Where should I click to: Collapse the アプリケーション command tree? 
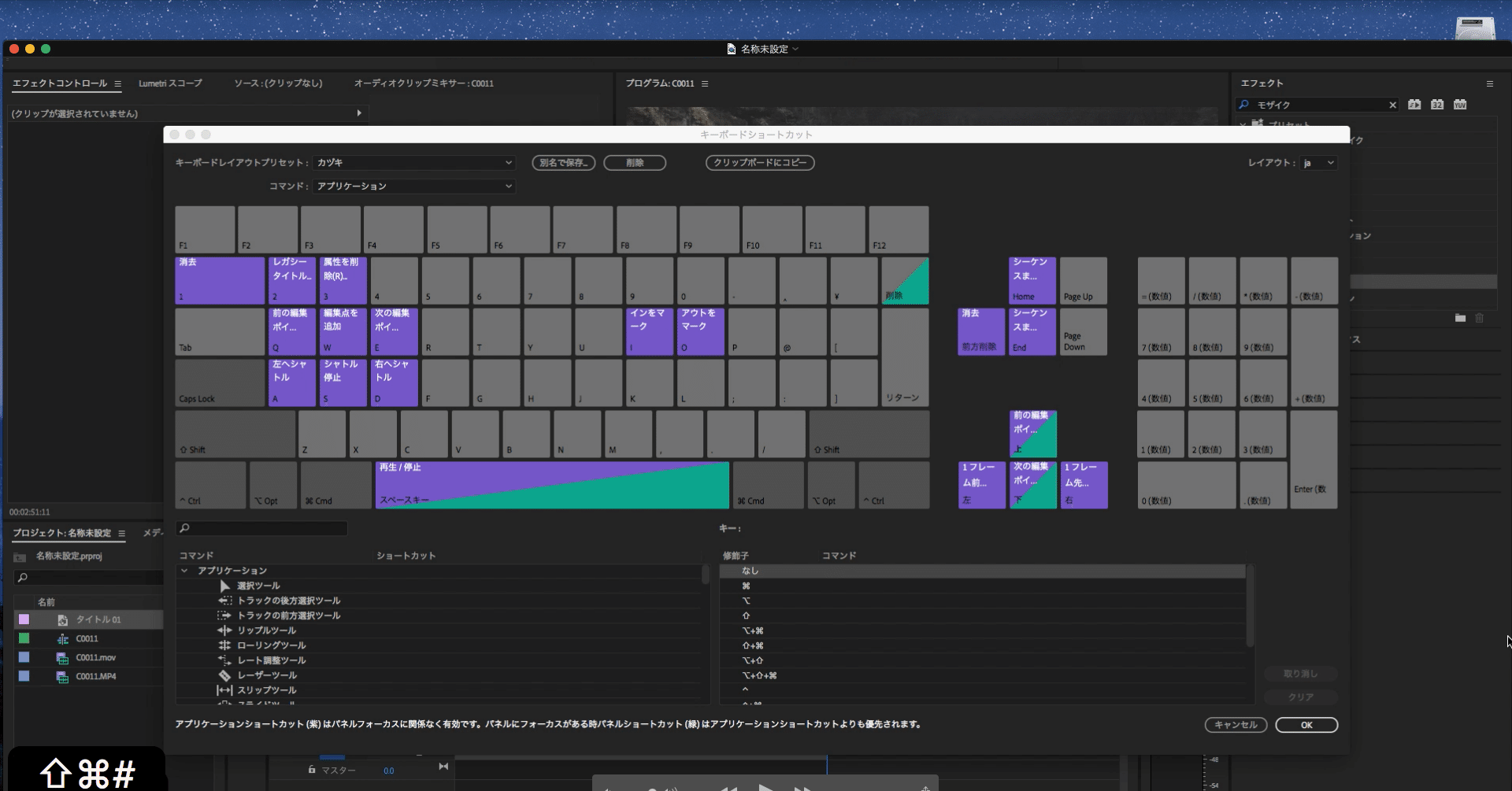(x=184, y=571)
